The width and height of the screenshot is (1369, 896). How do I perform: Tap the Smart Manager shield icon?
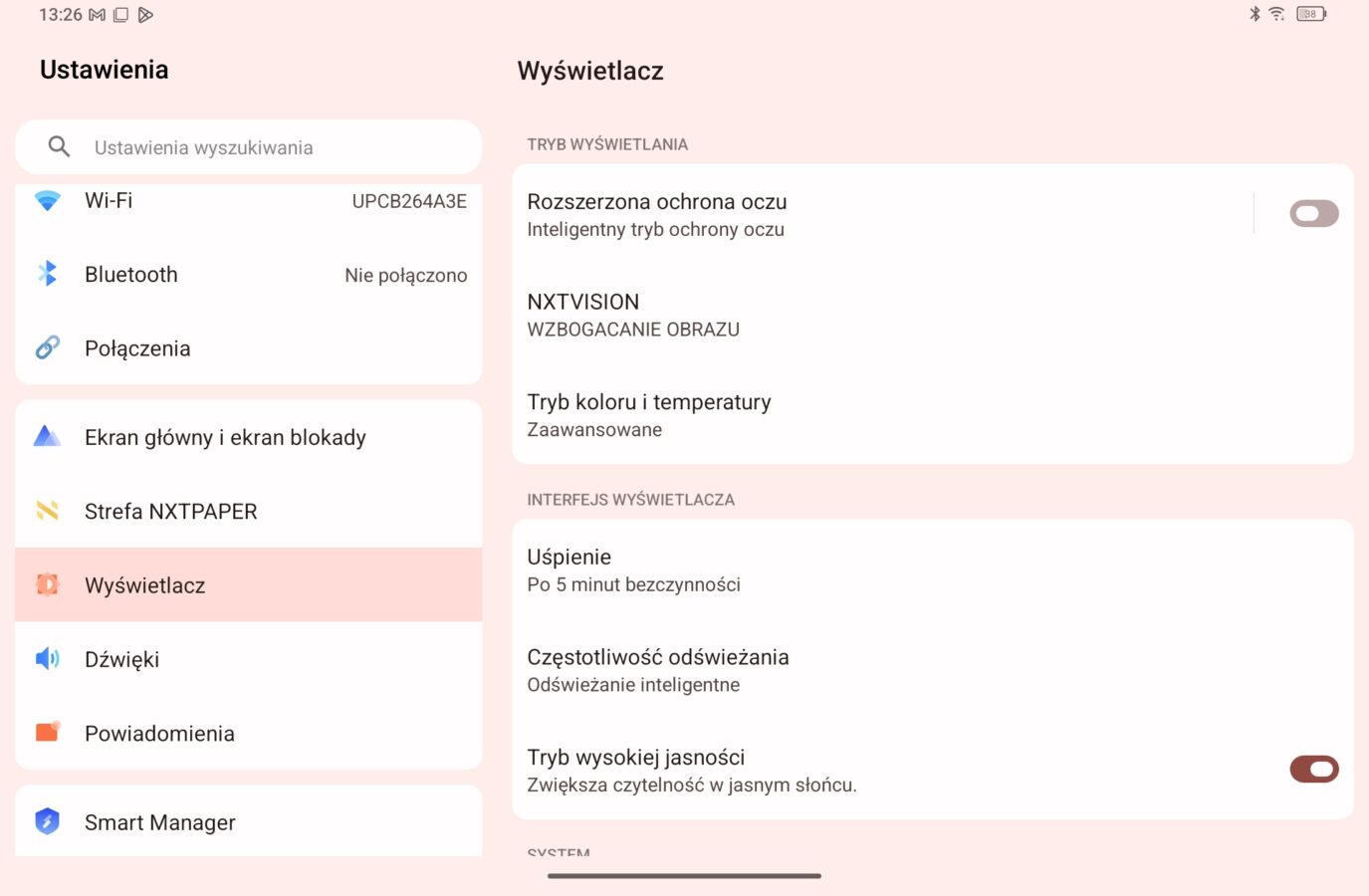click(x=47, y=821)
